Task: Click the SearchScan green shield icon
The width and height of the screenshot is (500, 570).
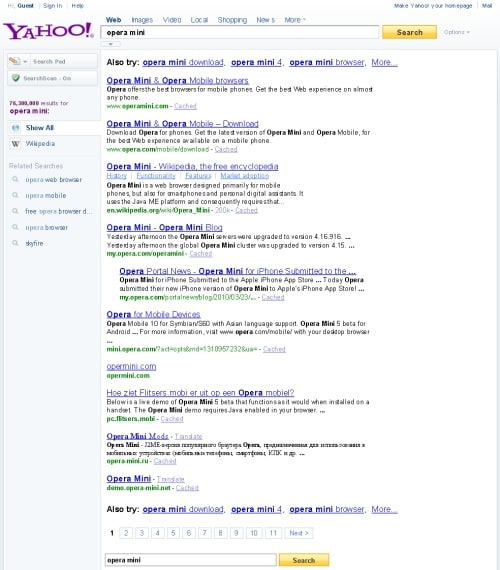Action: (16, 78)
